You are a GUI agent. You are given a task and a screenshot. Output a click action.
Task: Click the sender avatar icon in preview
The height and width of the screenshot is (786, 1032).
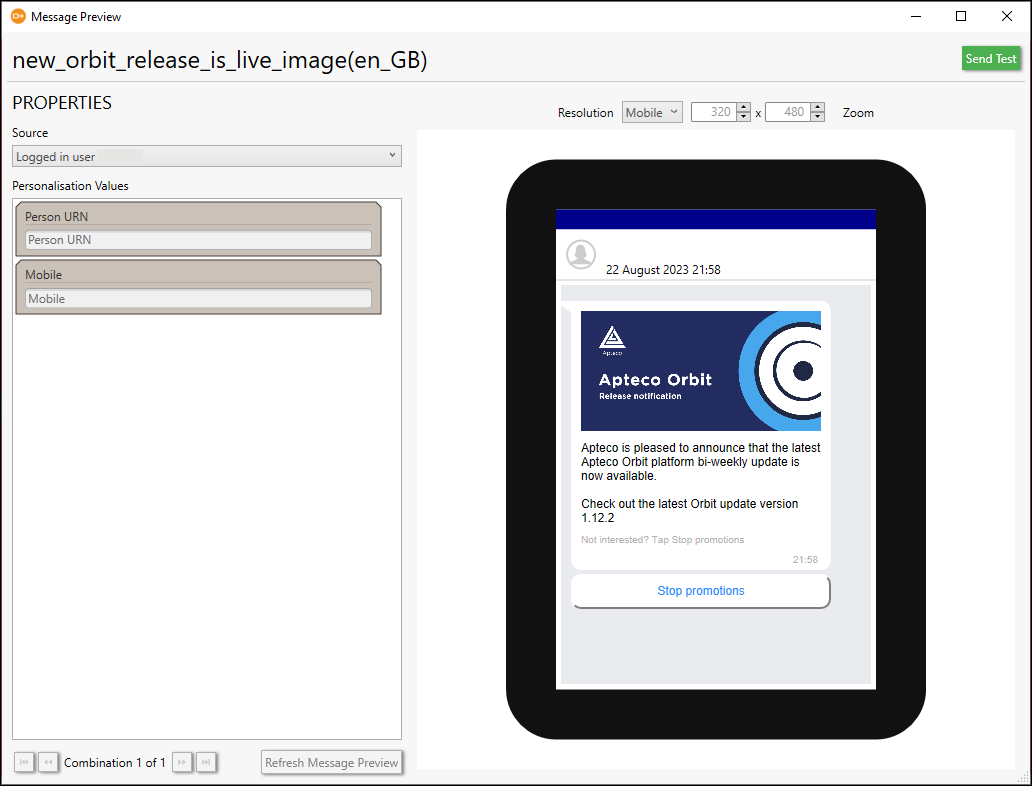click(x=581, y=255)
